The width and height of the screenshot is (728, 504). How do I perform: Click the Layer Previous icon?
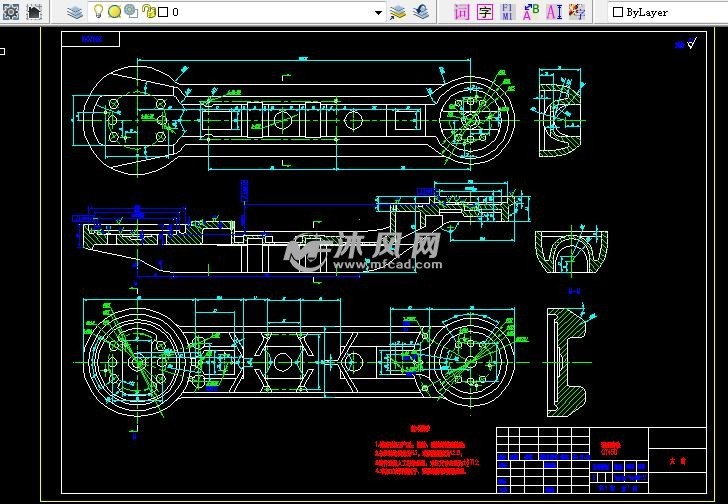pyautogui.click(x=421, y=12)
